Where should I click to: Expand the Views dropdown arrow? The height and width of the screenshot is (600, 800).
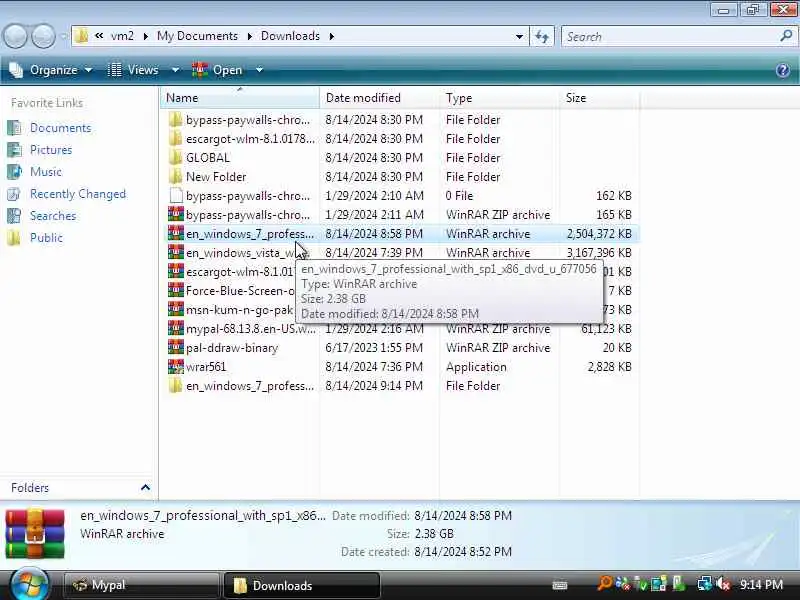point(175,70)
